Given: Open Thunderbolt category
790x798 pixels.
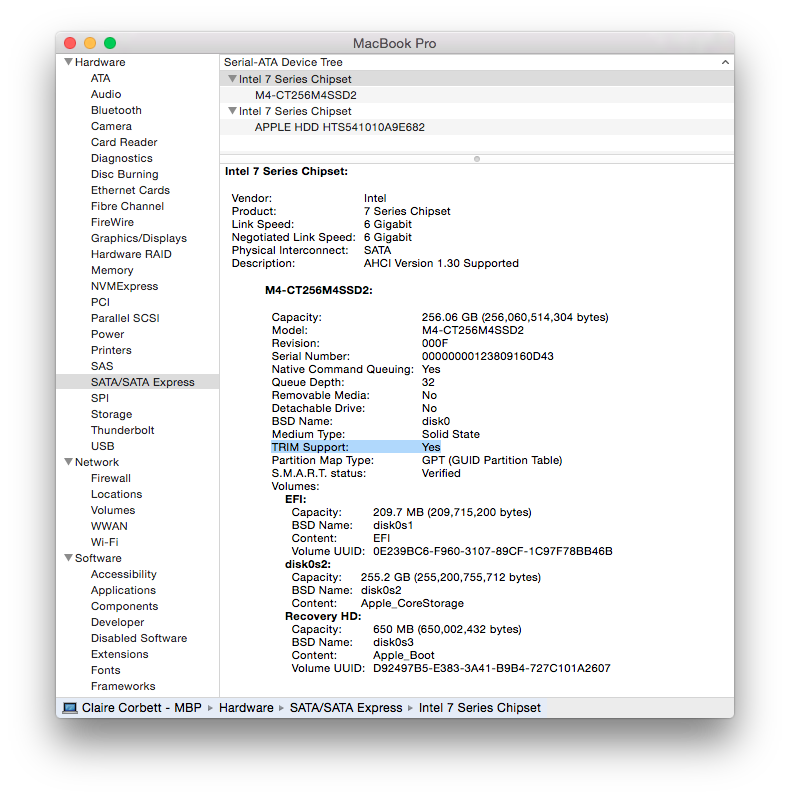Looking at the screenshot, I should click(x=122, y=430).
